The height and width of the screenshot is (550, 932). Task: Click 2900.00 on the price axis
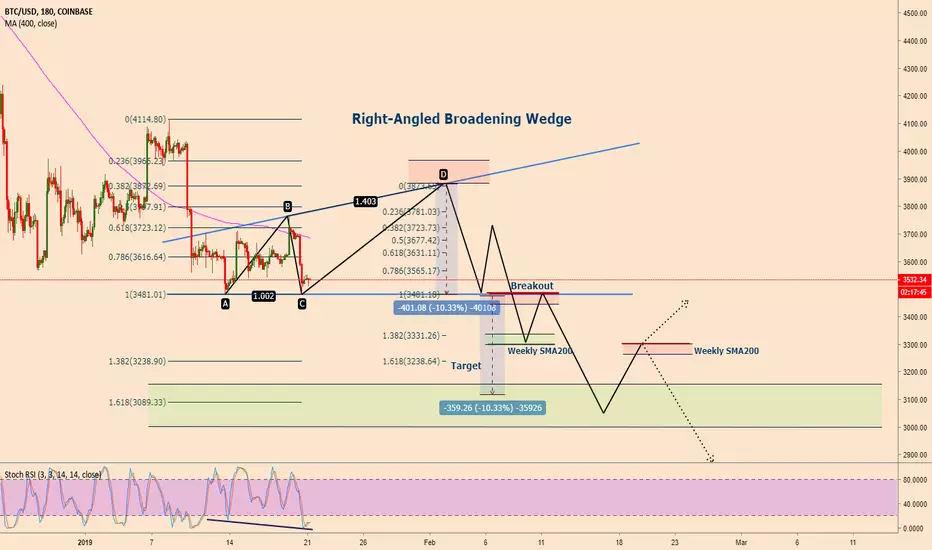click(x=915, y=455)
